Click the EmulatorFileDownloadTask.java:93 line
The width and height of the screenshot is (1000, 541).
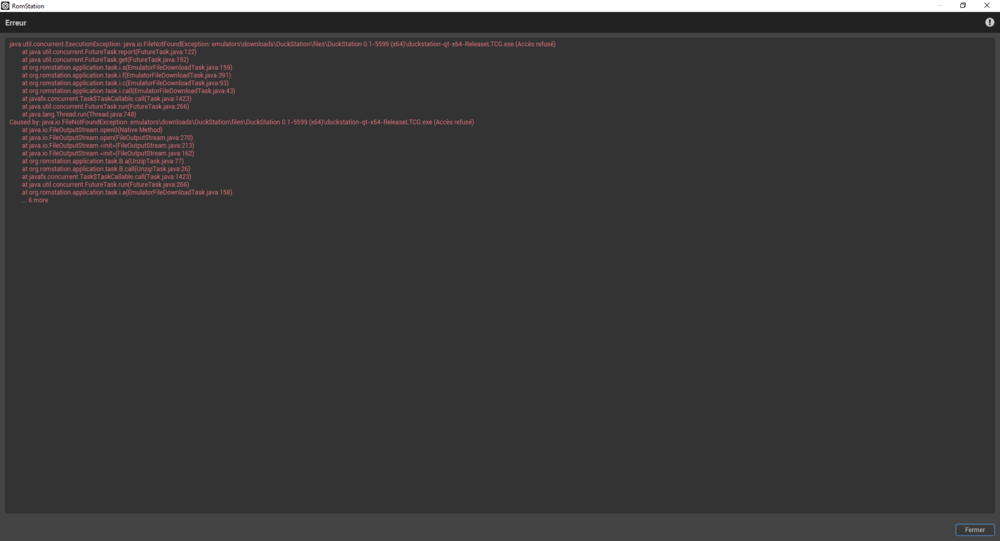coord(125,83)
